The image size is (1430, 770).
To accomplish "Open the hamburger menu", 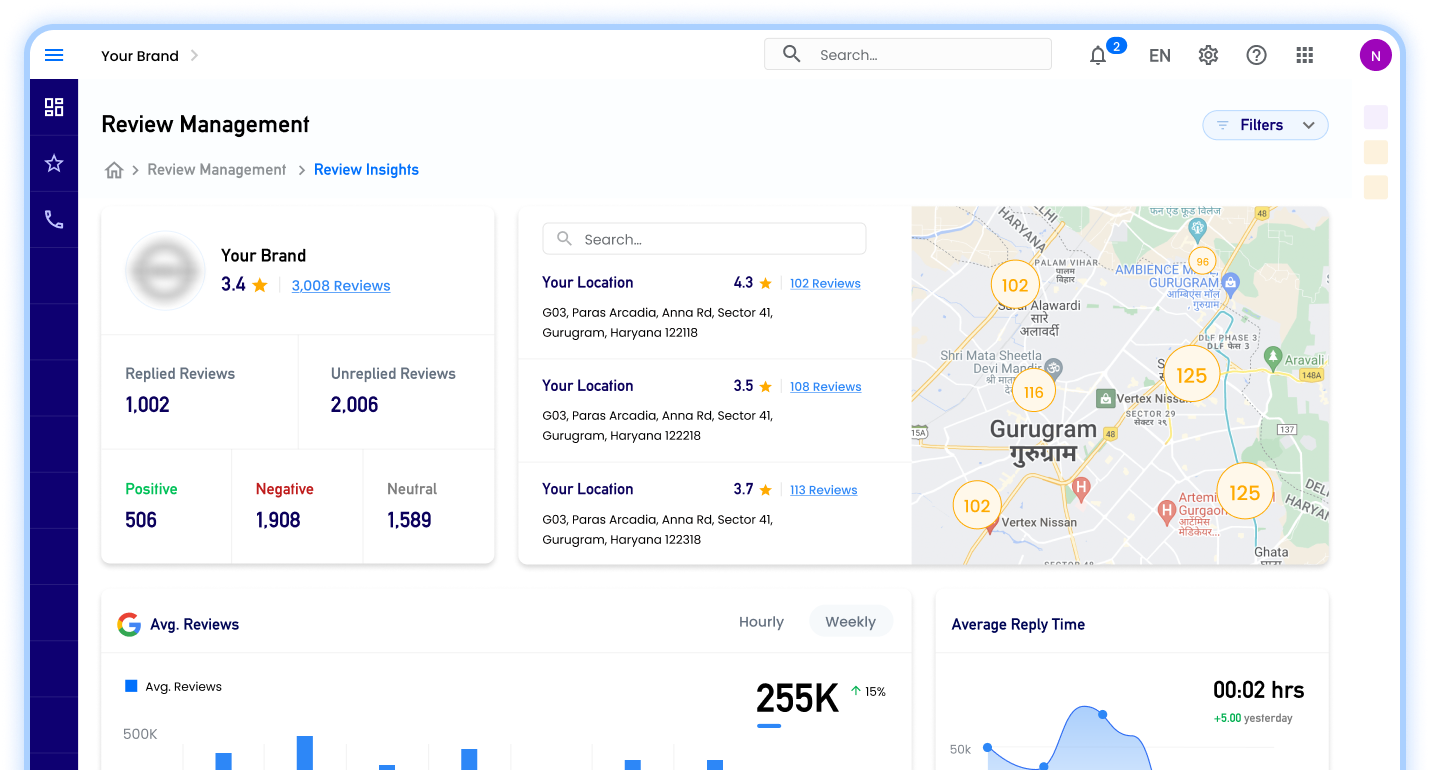I will click(54, 55).
